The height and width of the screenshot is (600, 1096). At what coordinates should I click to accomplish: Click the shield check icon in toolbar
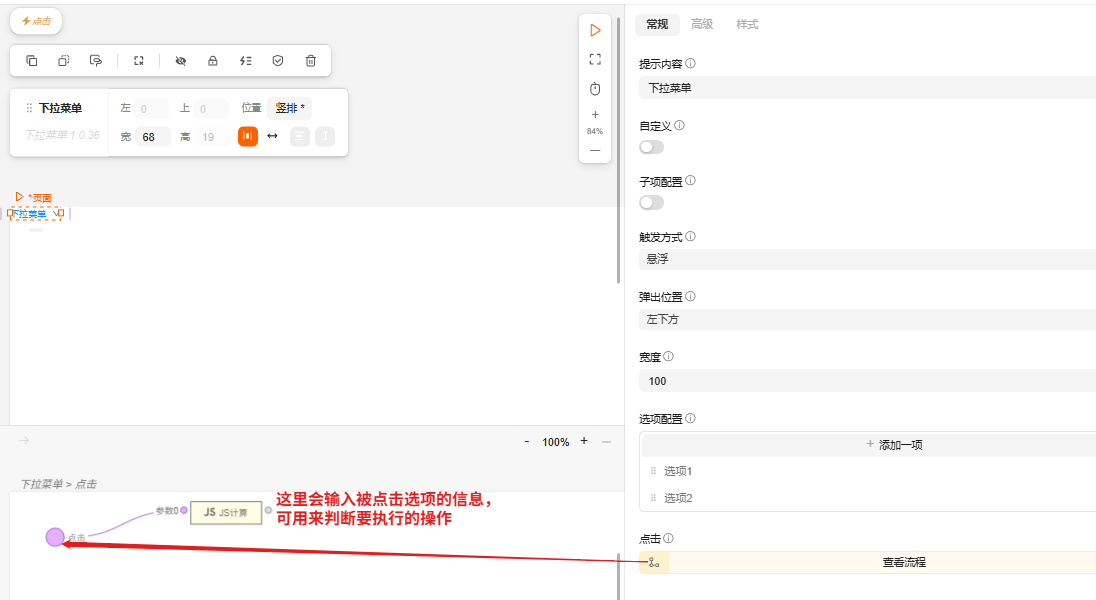pos(278,61)
